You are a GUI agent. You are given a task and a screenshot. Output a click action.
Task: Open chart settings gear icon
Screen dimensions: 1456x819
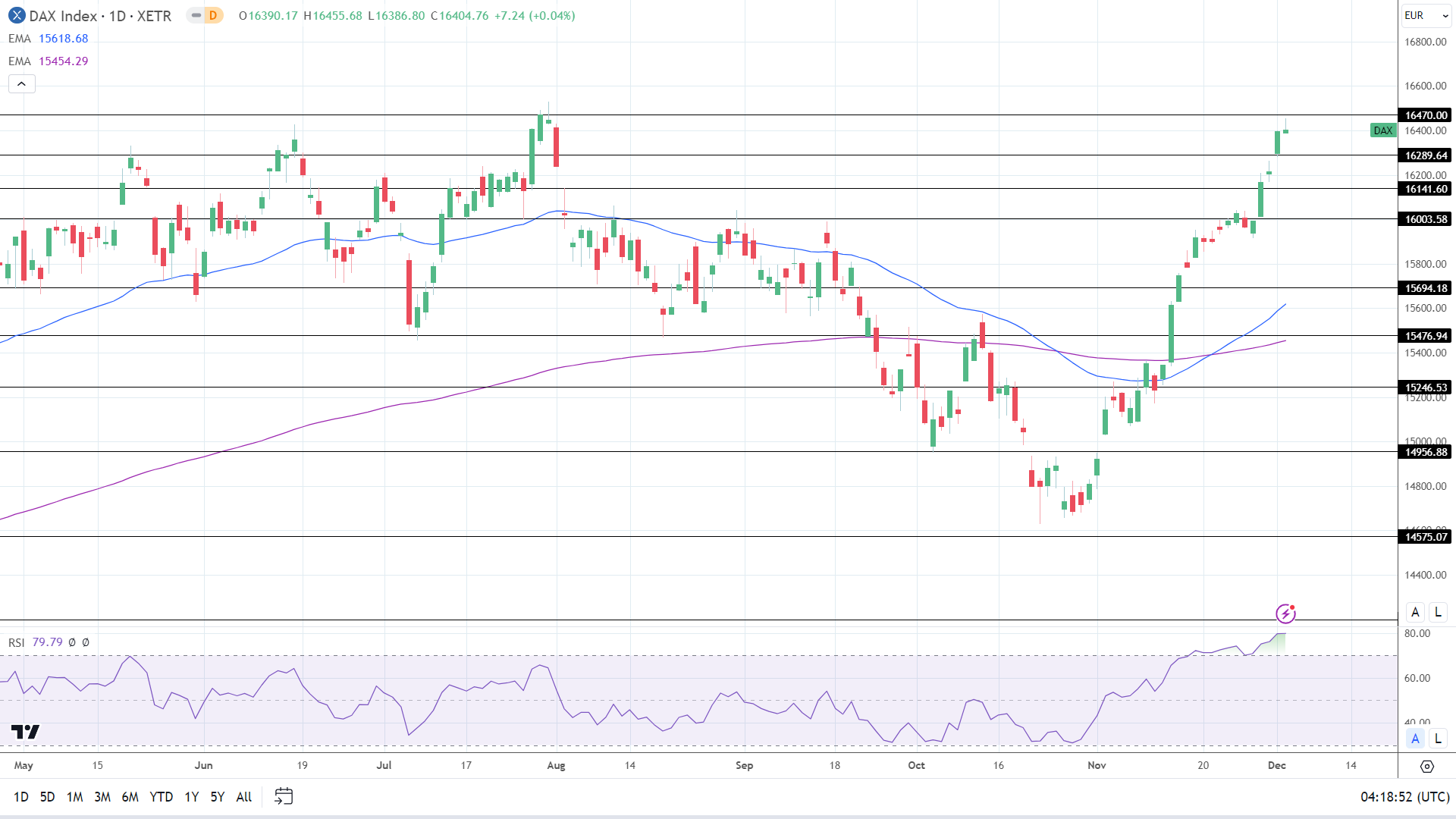click(1427, 767)
